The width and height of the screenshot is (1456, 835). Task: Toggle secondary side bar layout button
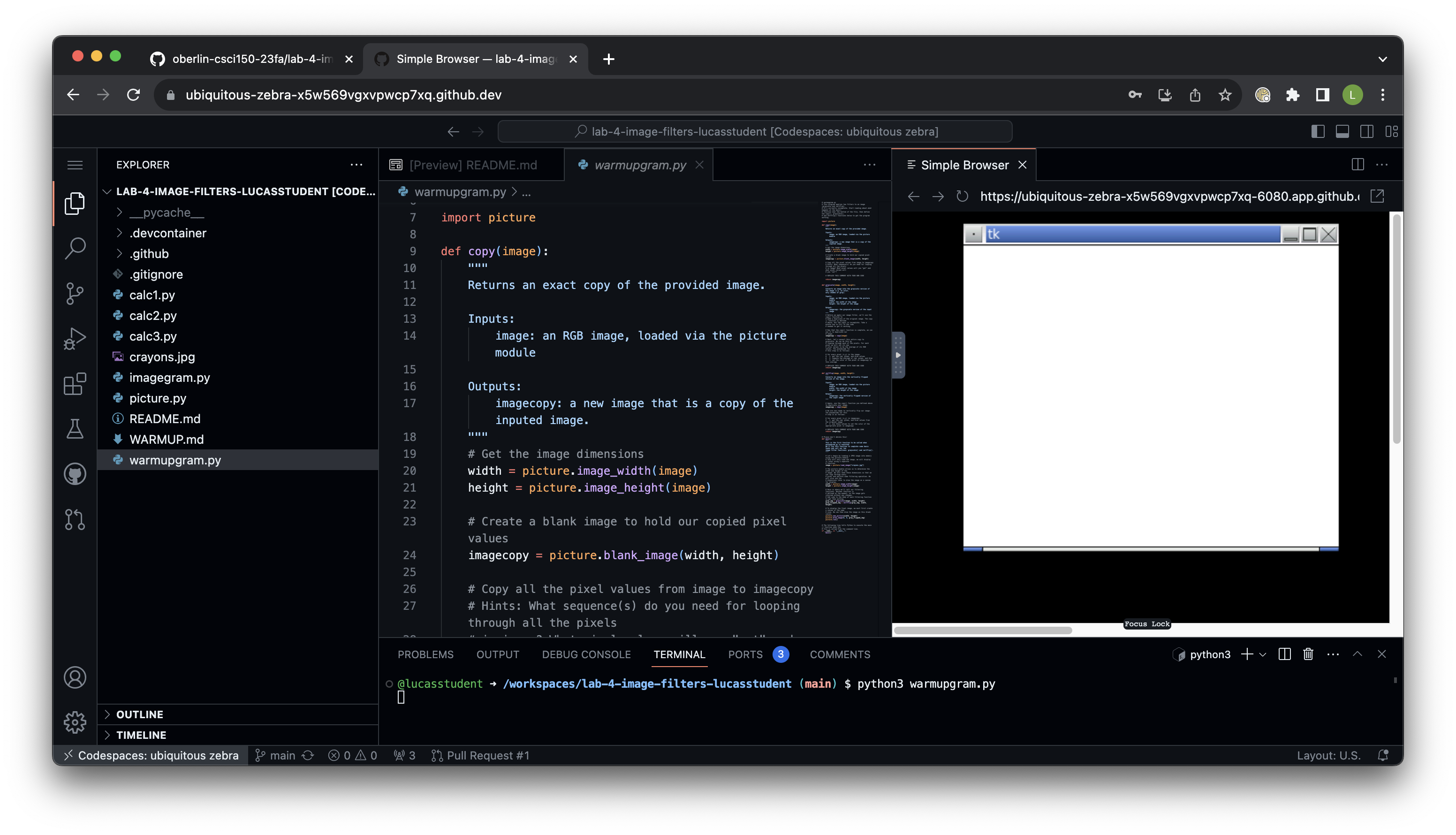click(x=1366, y=131)
